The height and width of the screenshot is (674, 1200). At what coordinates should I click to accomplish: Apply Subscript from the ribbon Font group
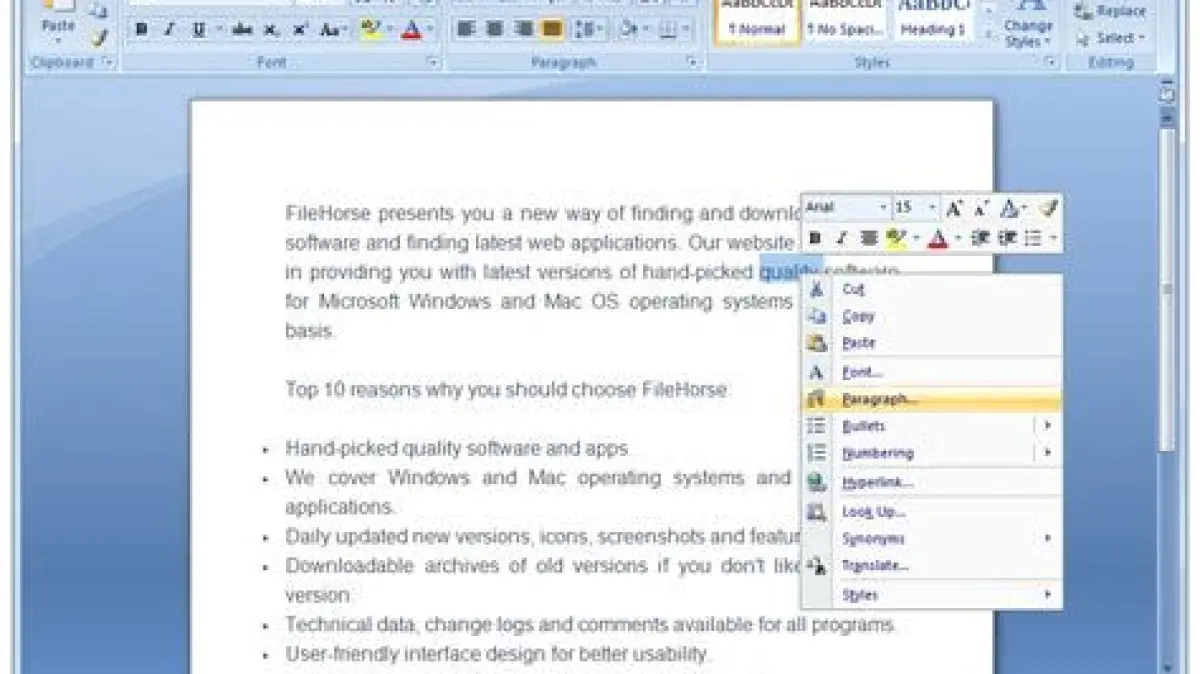point(271,31)
